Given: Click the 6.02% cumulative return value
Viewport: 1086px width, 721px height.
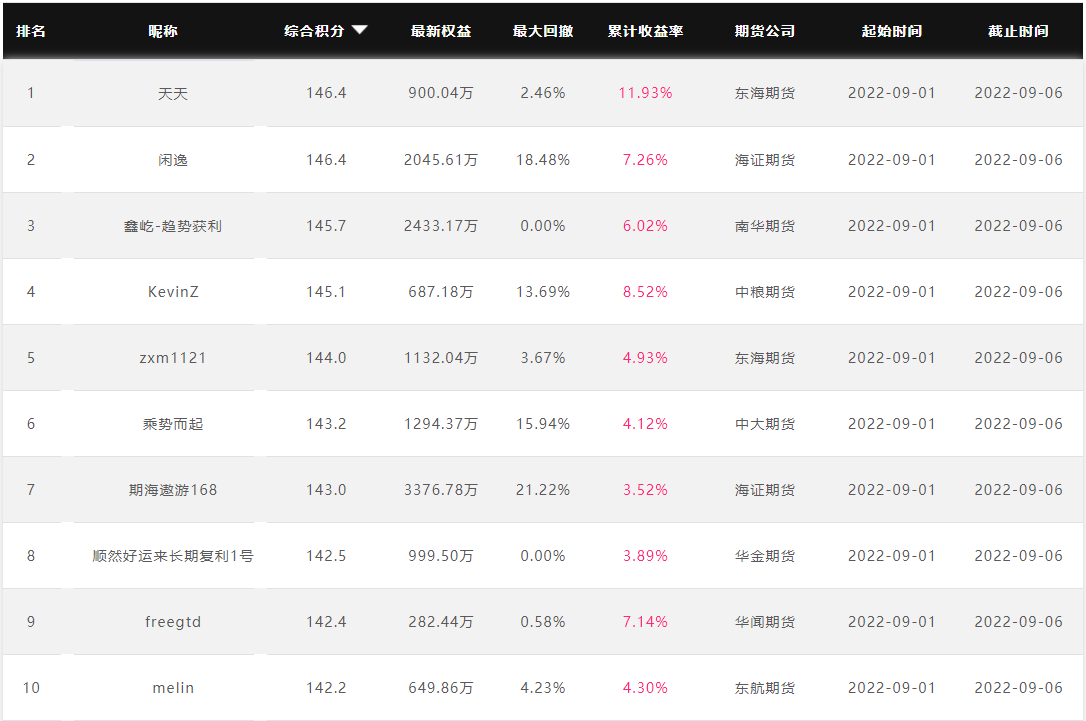Looking at the screenshot, I should point(646,226).
